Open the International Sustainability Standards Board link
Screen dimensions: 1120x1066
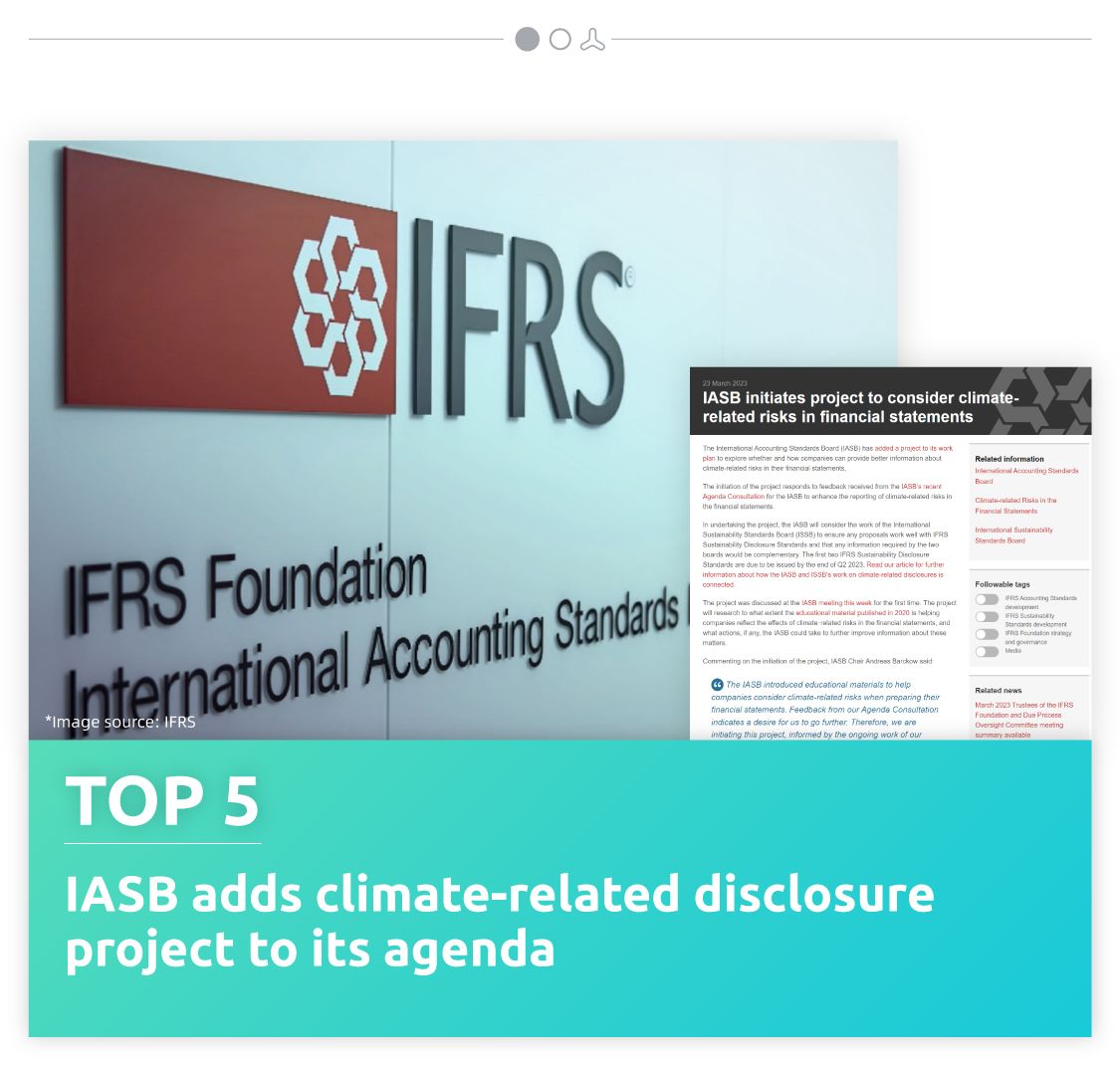click(x=1013, y=535)
